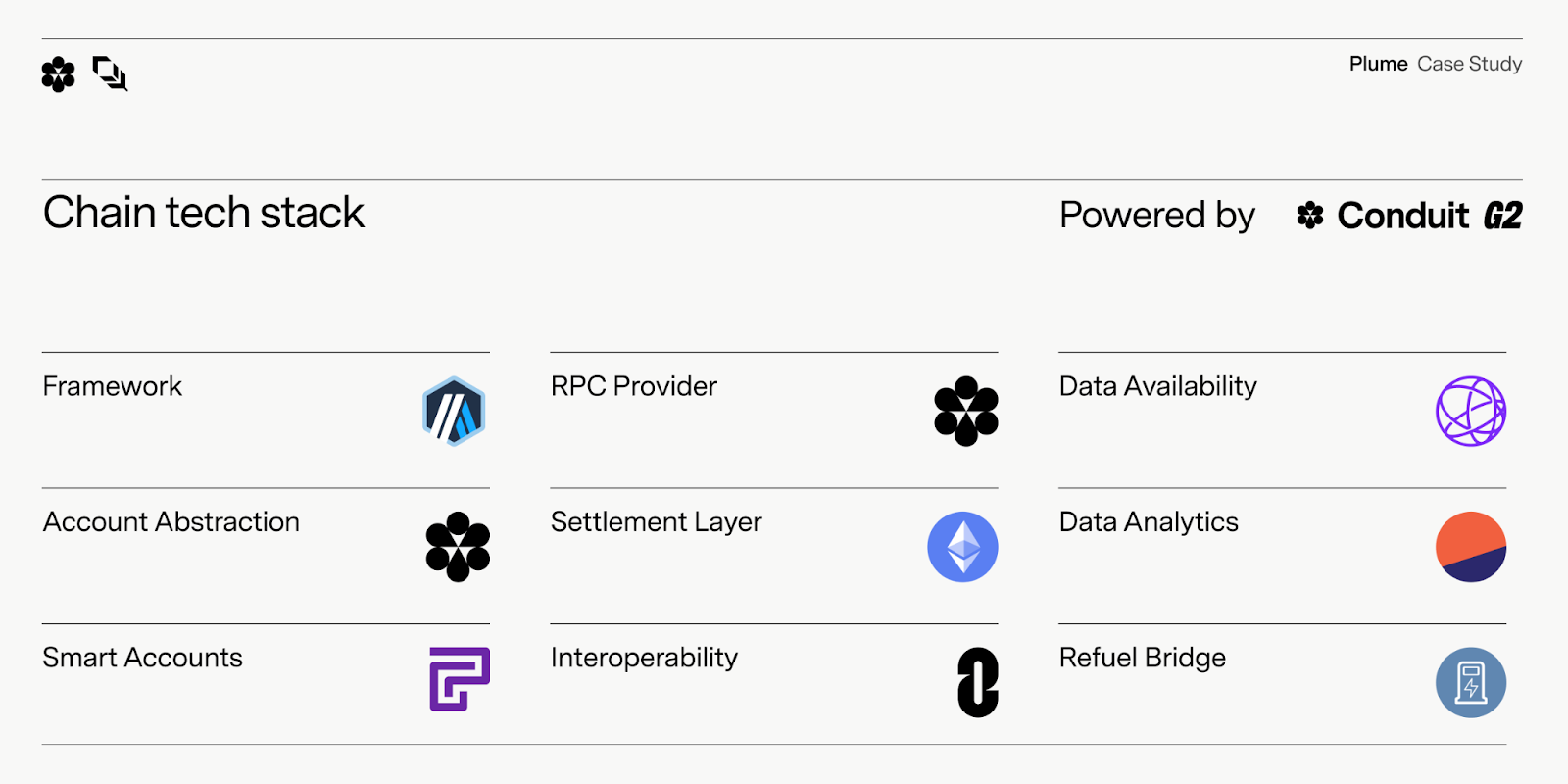Click the black Interoperability chain-link icon
1568x784 pixels.
(x=977, y=682)
